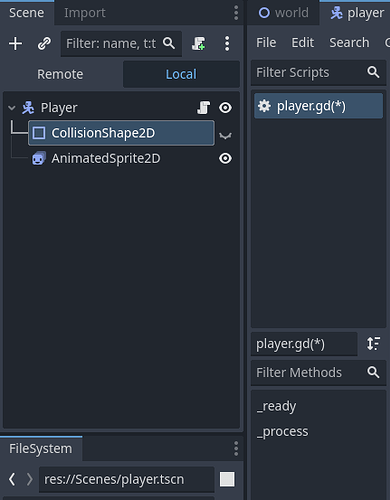The width and height of the screenshot is (390, 500).
Task: Click the res://Scenes/player.tscn path field
Action: point(127,479)
